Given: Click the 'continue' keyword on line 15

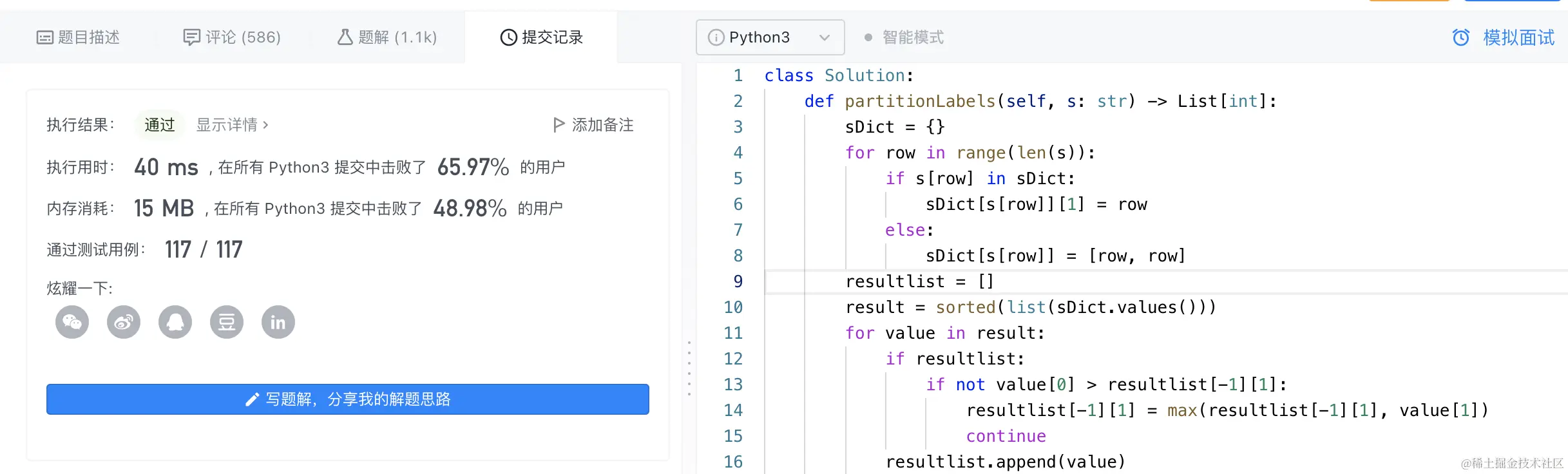Looking at the screenshot, I should 1006,436.
